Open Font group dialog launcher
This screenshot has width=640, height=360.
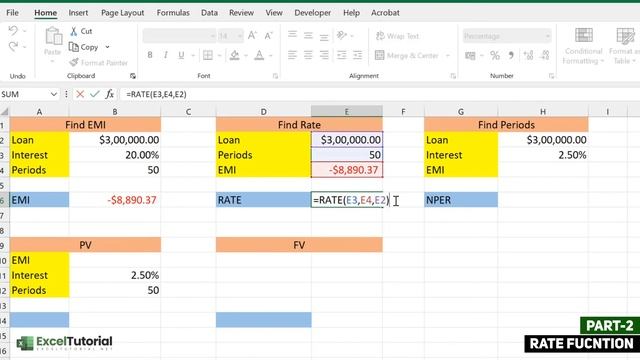[275, 76]
